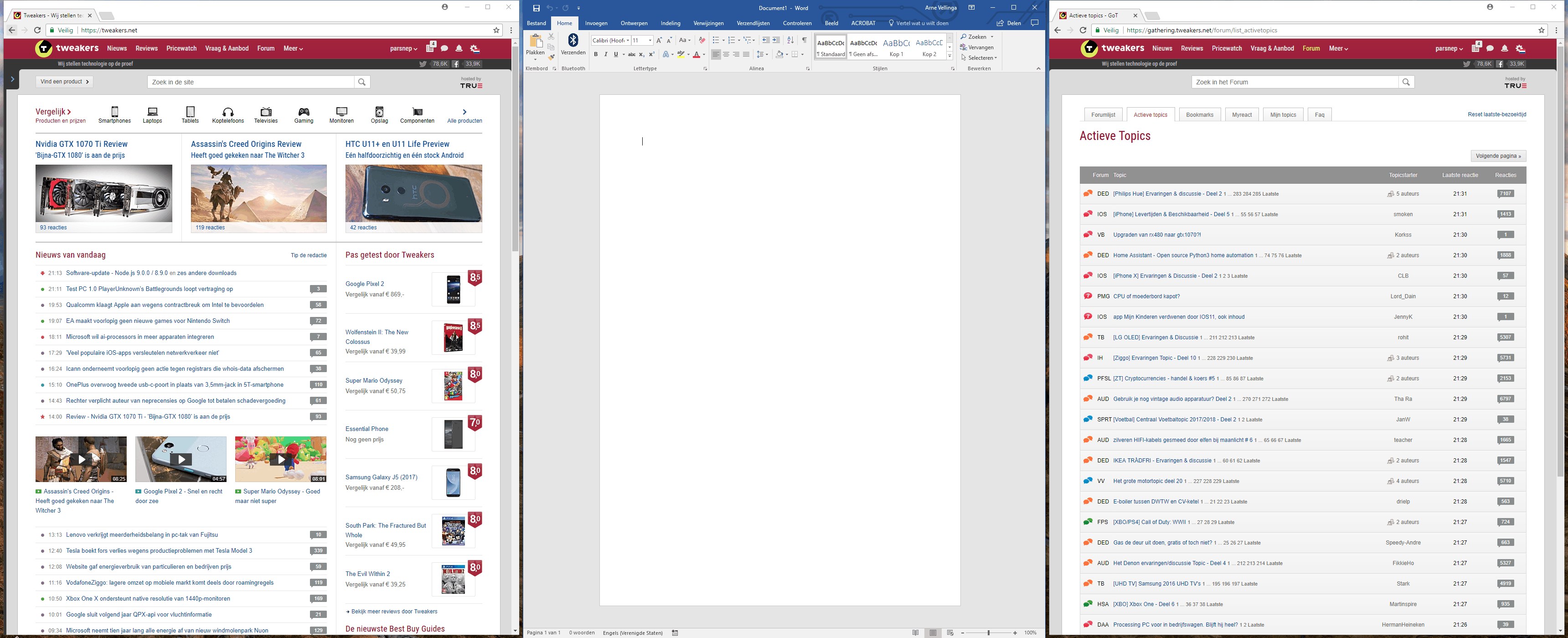The height and width of the screenshot is (638, 1568).
Task: Toggle center text alignment in Word
Action: 726,54
